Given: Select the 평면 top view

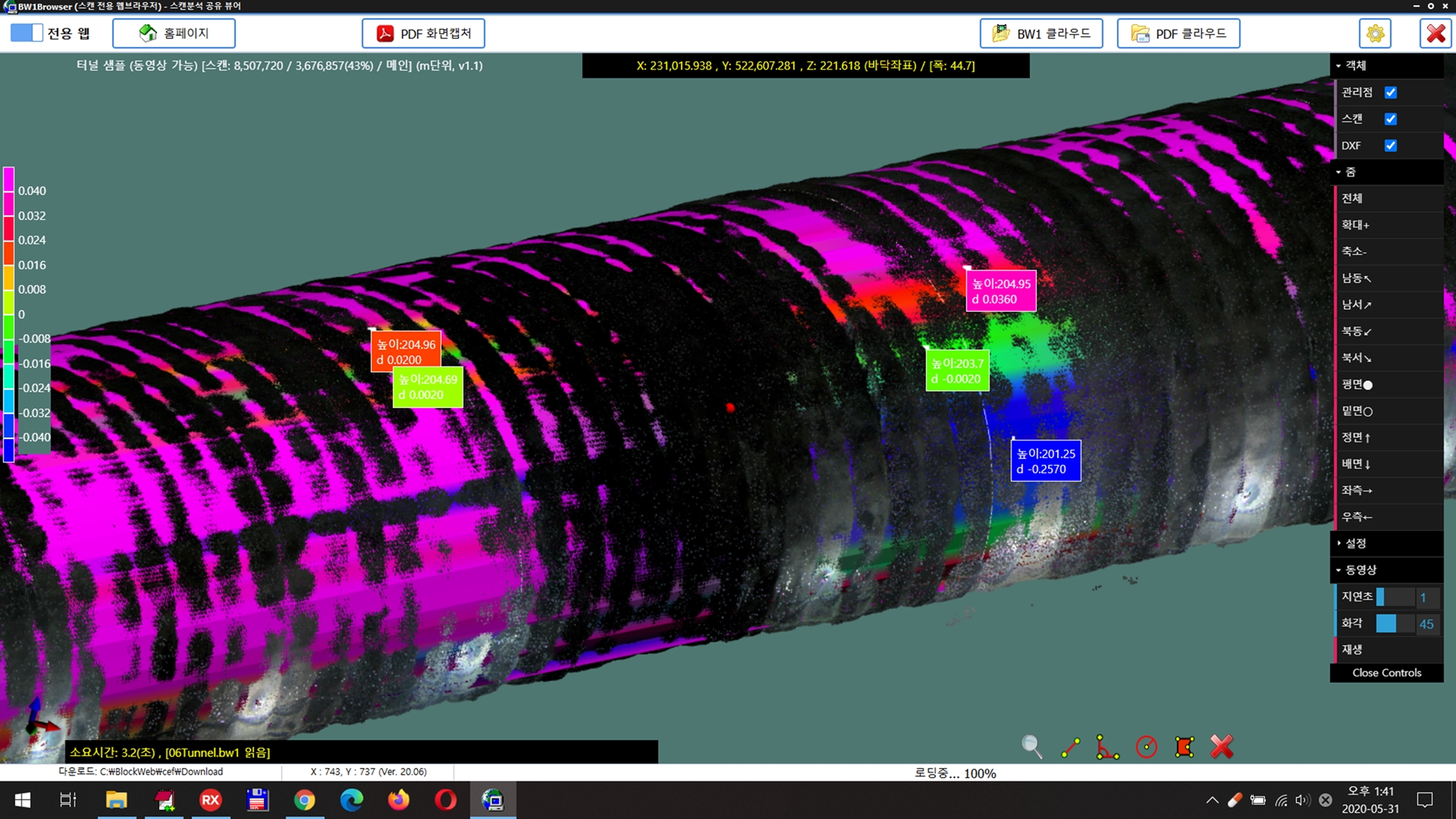Looking at the screenshot, I should click(1357, 384).
